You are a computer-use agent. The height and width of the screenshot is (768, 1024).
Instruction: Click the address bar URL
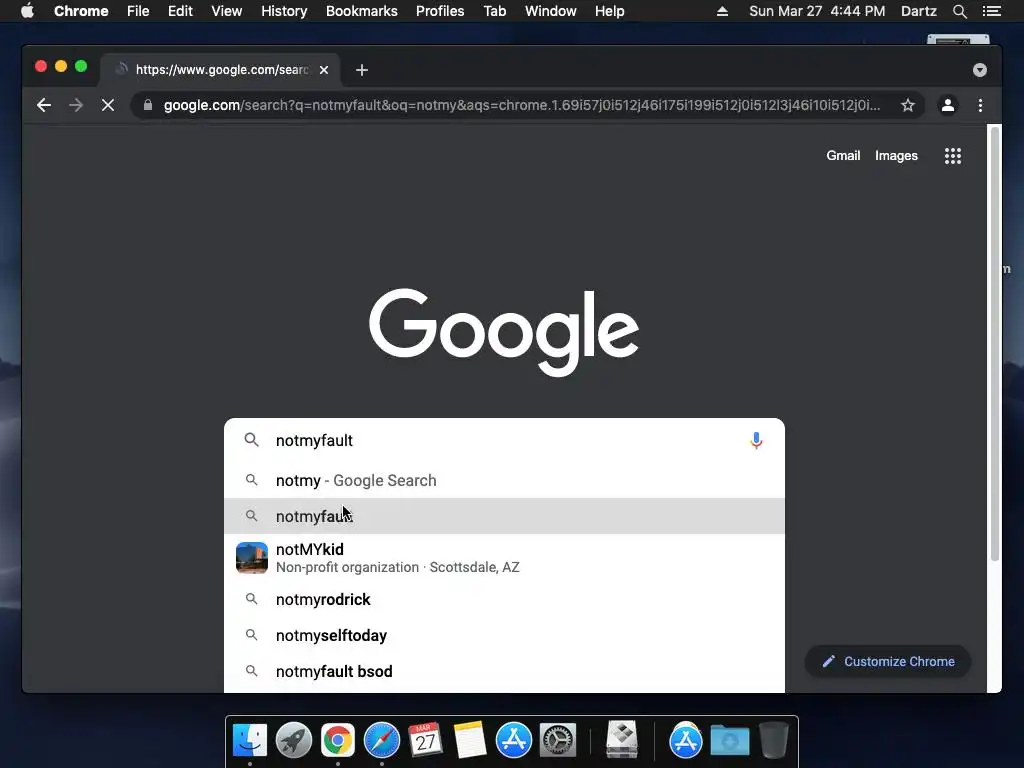522,105
